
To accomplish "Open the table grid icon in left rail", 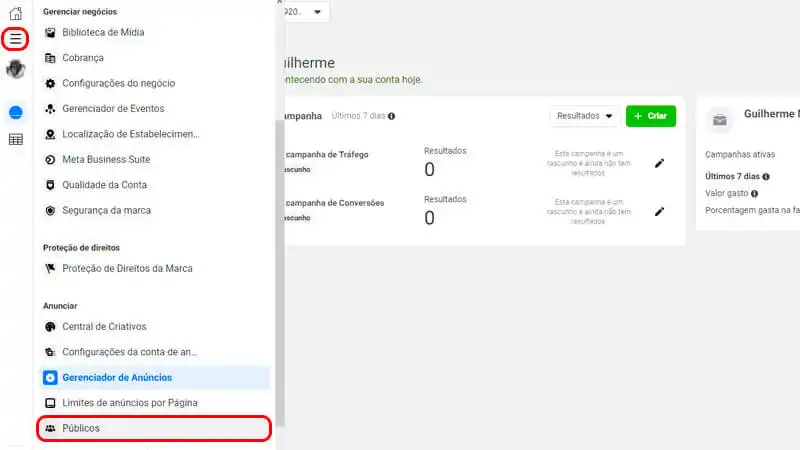I will click(x=16, y=139).
